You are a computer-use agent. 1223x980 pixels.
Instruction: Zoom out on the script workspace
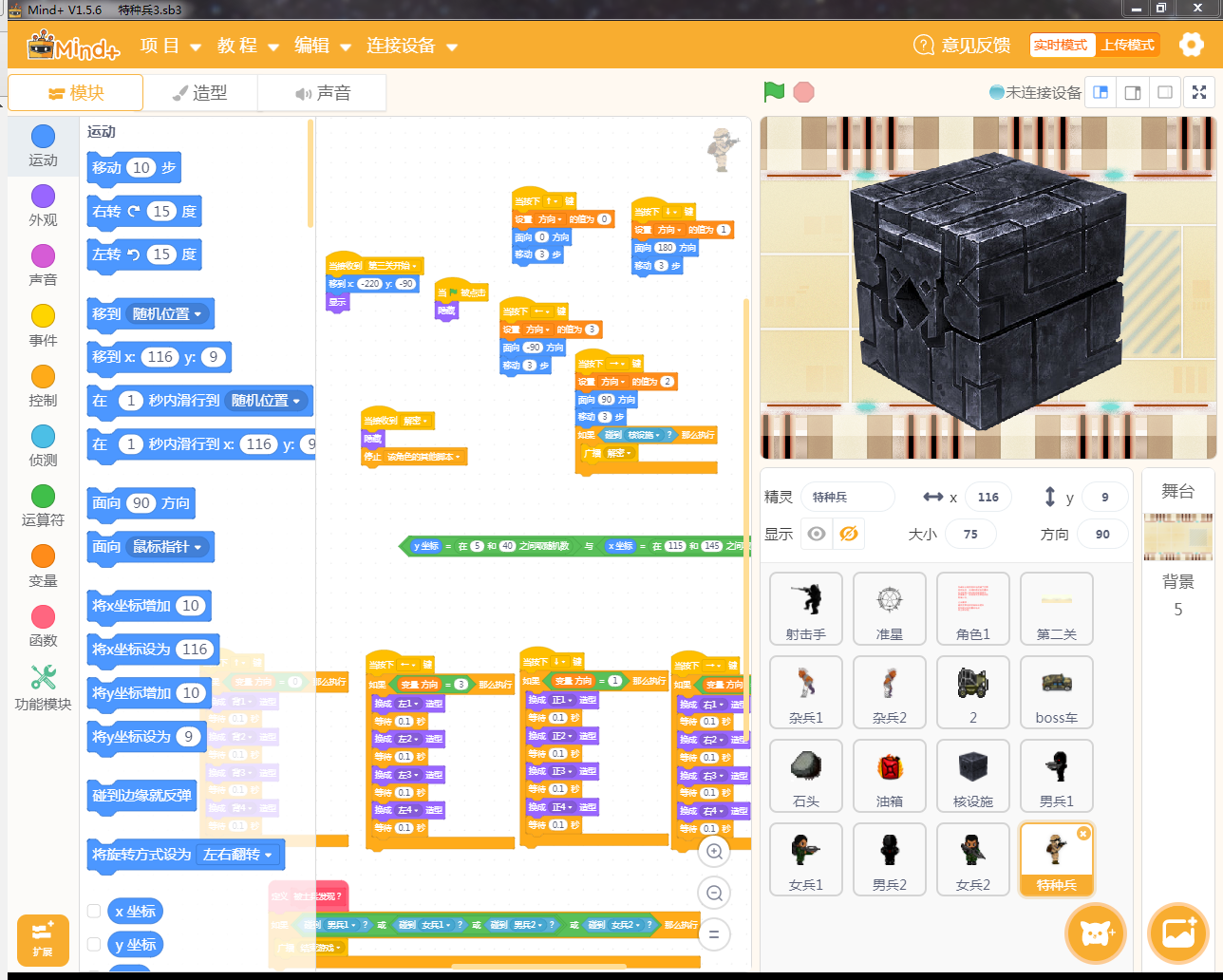coord(714,893)
